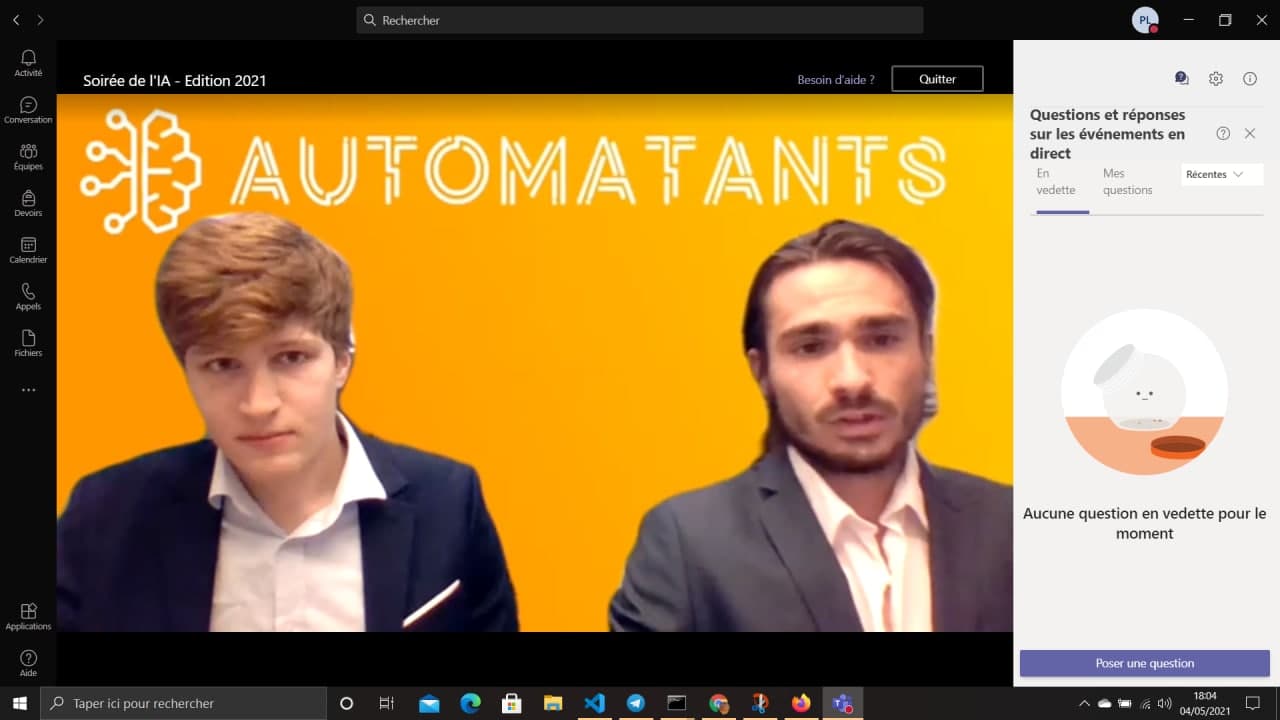Expand the sidebar more options ellipsis
The image size is (1280, 720).
(28, 390)
